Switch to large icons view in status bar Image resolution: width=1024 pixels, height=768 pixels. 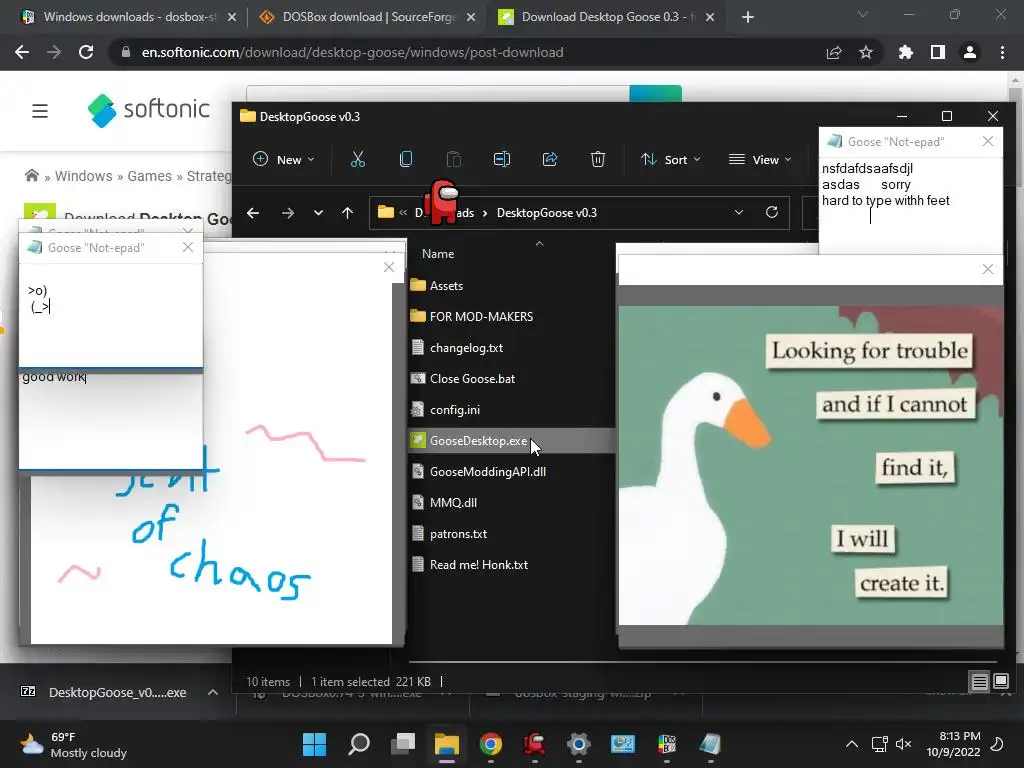1000,682
